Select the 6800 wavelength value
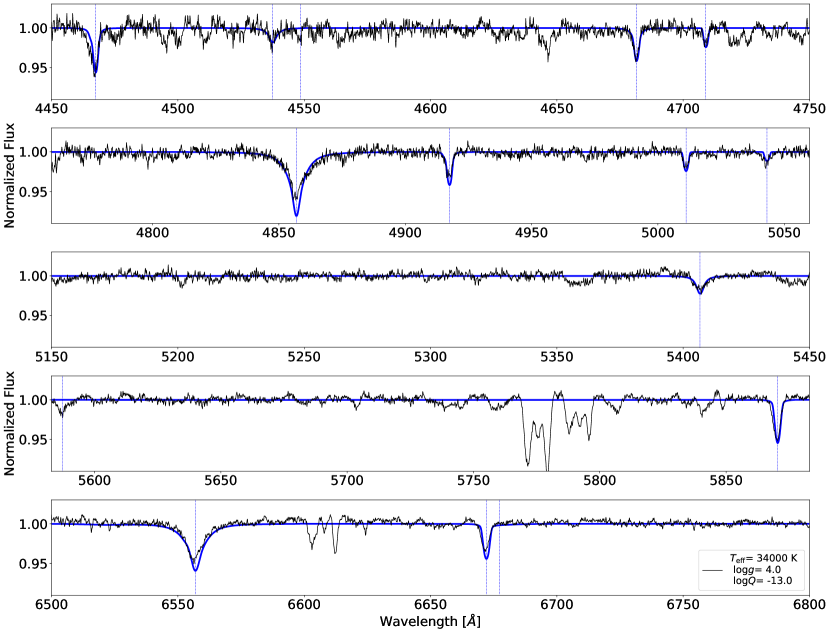830x633 pixels. click(x=809, y=604)
